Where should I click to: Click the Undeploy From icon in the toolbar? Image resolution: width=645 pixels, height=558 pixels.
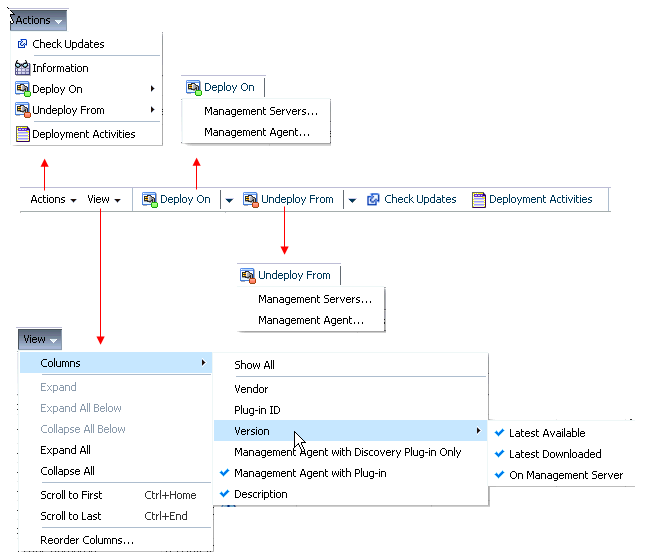[x=251, y=200]
